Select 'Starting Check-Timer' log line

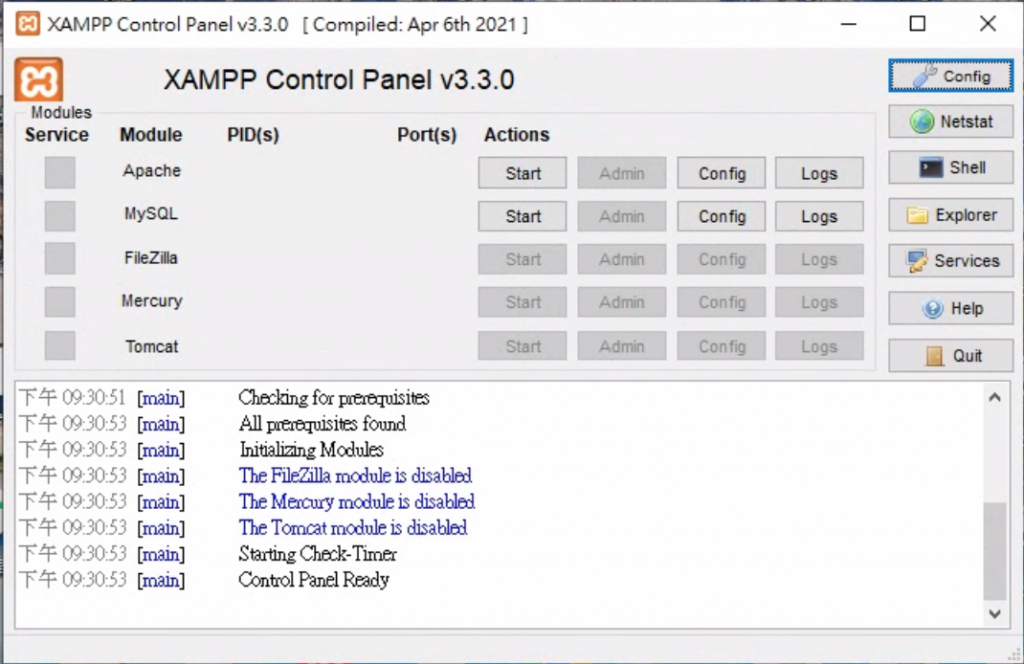point(317,554)
